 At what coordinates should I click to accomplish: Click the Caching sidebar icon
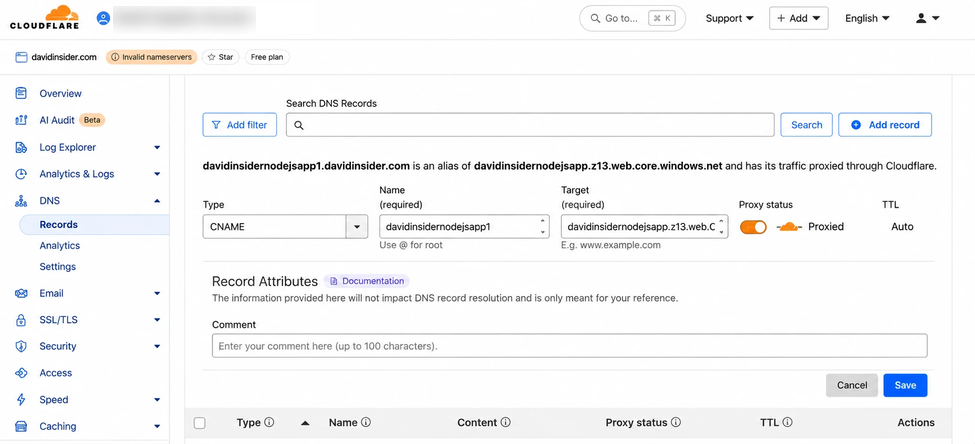tap(21, 427)
